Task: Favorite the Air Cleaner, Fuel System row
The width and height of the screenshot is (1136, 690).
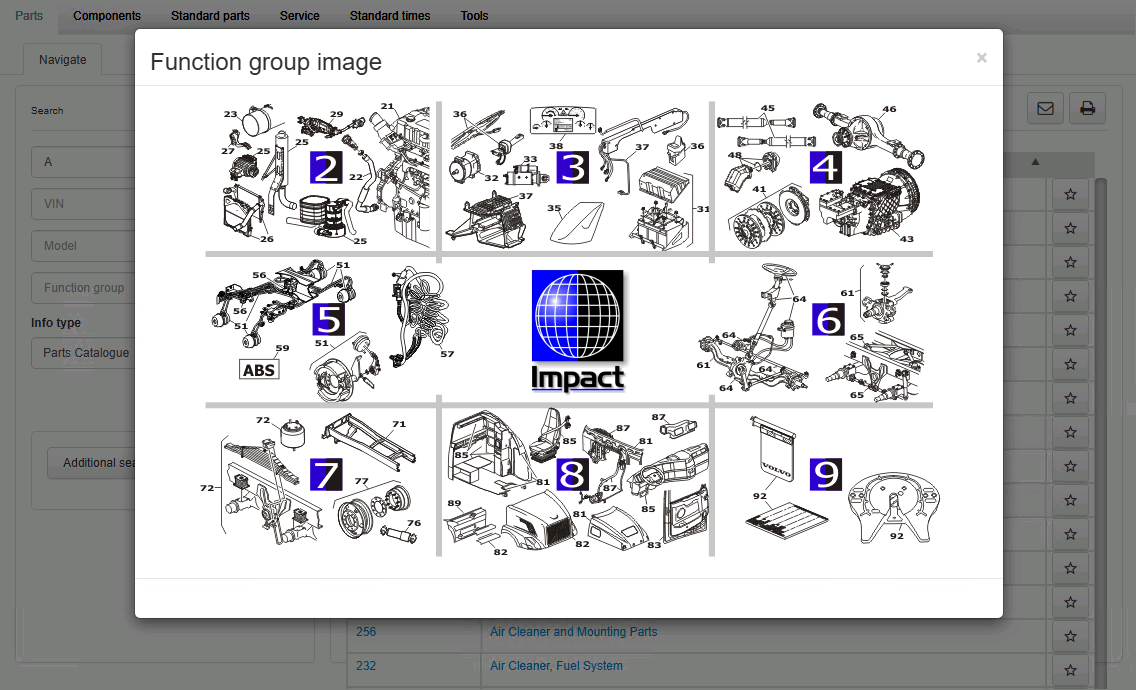Action: click(x=1070, y=670)
